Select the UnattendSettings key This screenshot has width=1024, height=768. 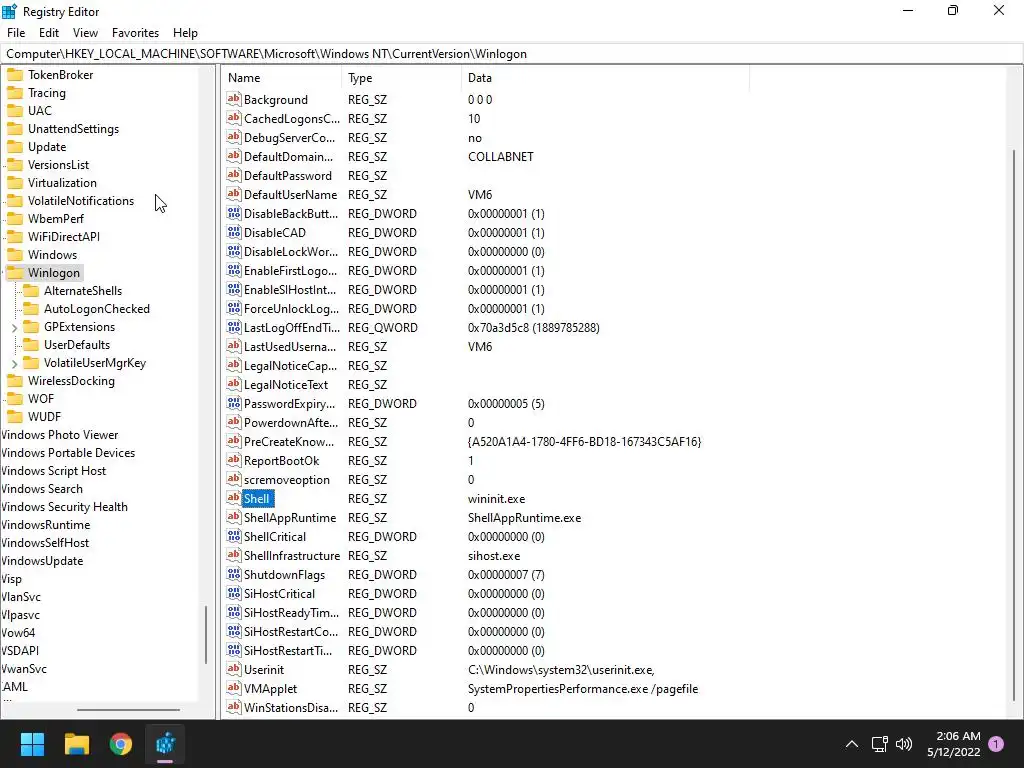tap(73, 129)
